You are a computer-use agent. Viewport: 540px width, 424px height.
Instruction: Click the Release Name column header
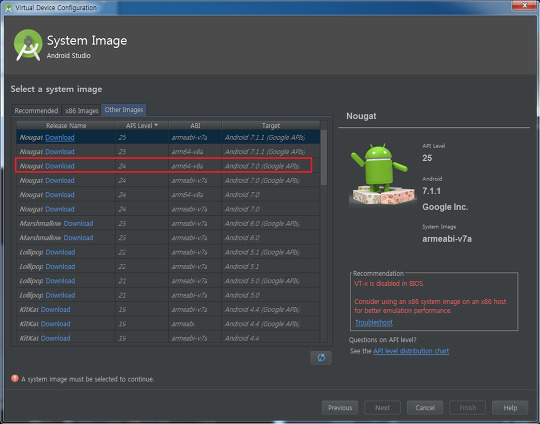click(66, 125)
